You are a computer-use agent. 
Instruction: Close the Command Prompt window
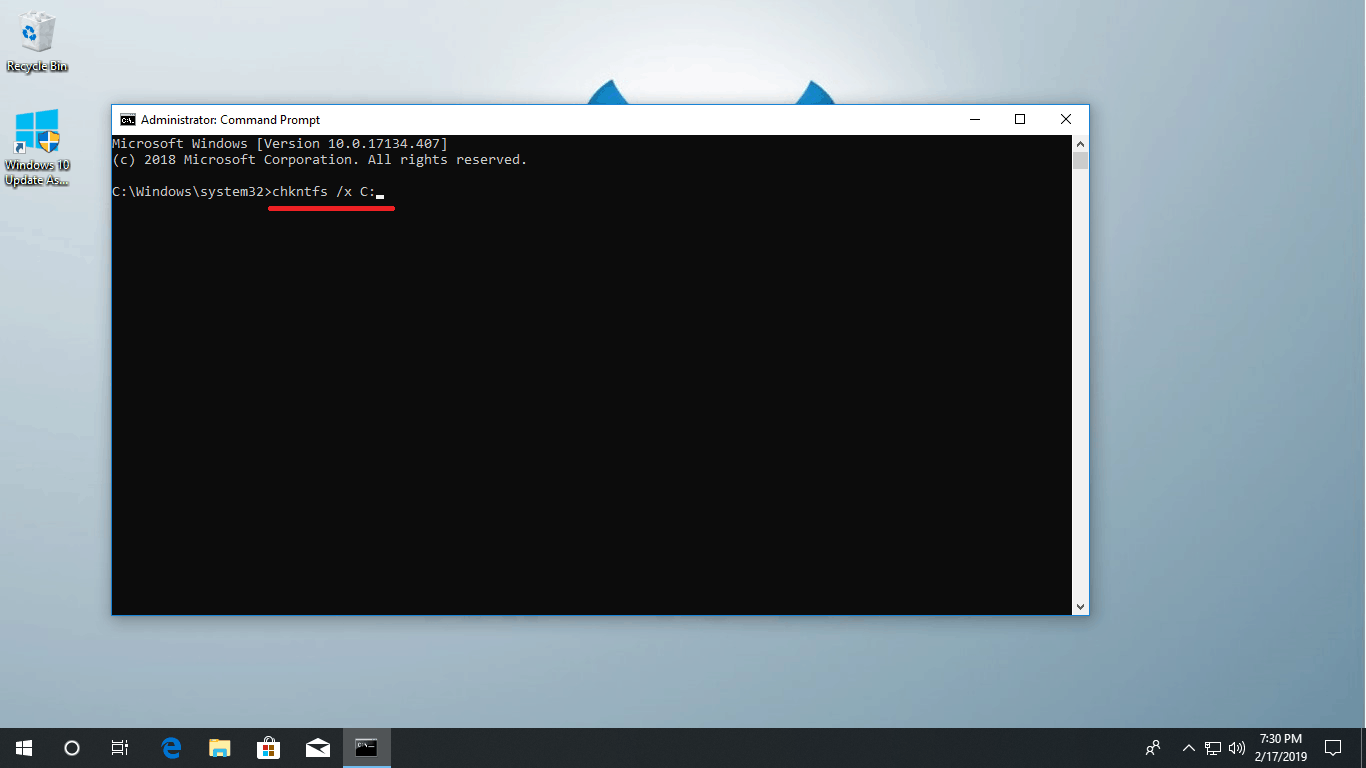click(1066, 120)
